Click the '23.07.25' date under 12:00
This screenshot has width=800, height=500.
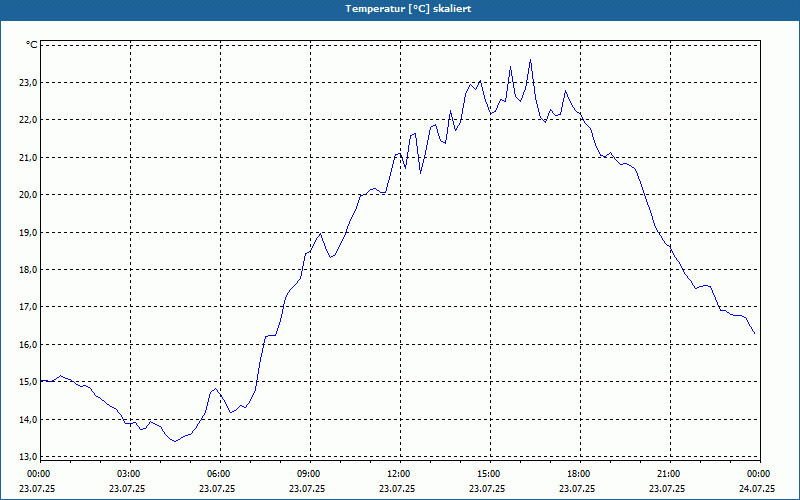397,488
